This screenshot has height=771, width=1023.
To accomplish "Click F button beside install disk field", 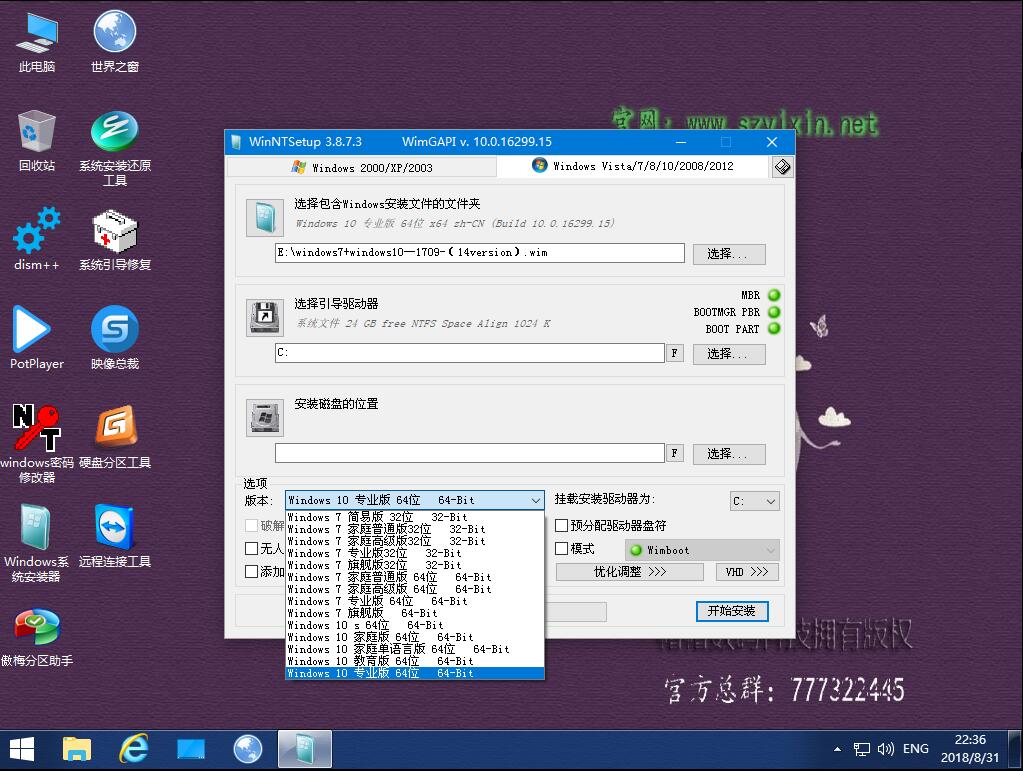I will pos(675,453).
